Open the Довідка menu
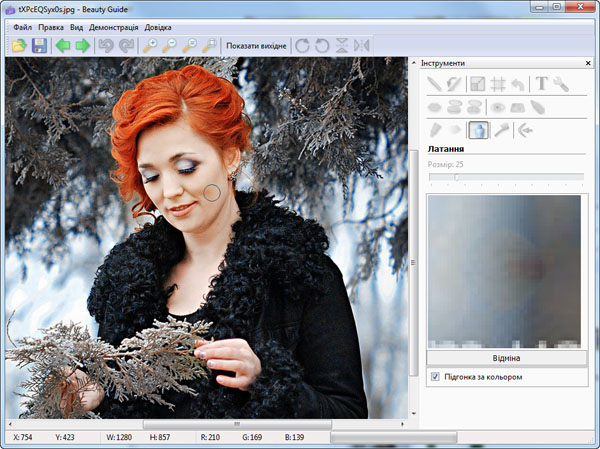The height and width of the screenshot is (449, 600). coord(157,27)
